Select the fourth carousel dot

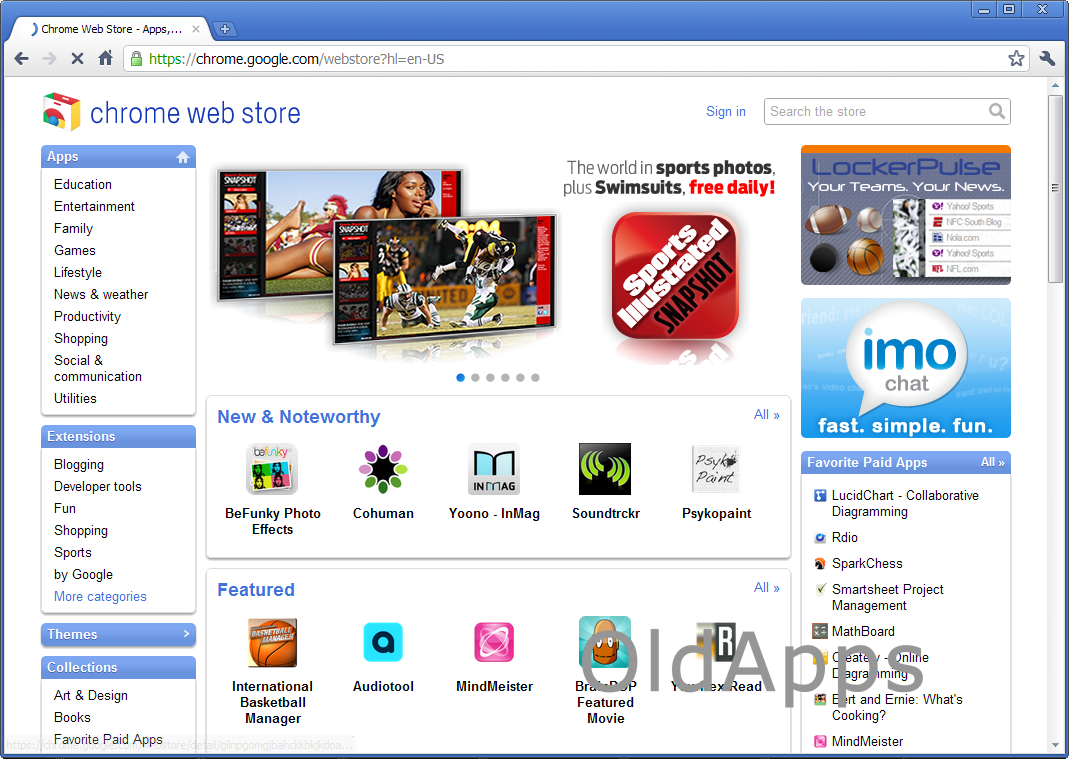[x=505, y=378]
